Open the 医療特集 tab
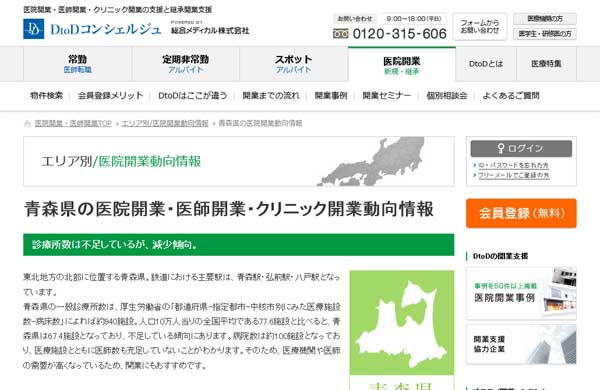 [x=546, y=64]
